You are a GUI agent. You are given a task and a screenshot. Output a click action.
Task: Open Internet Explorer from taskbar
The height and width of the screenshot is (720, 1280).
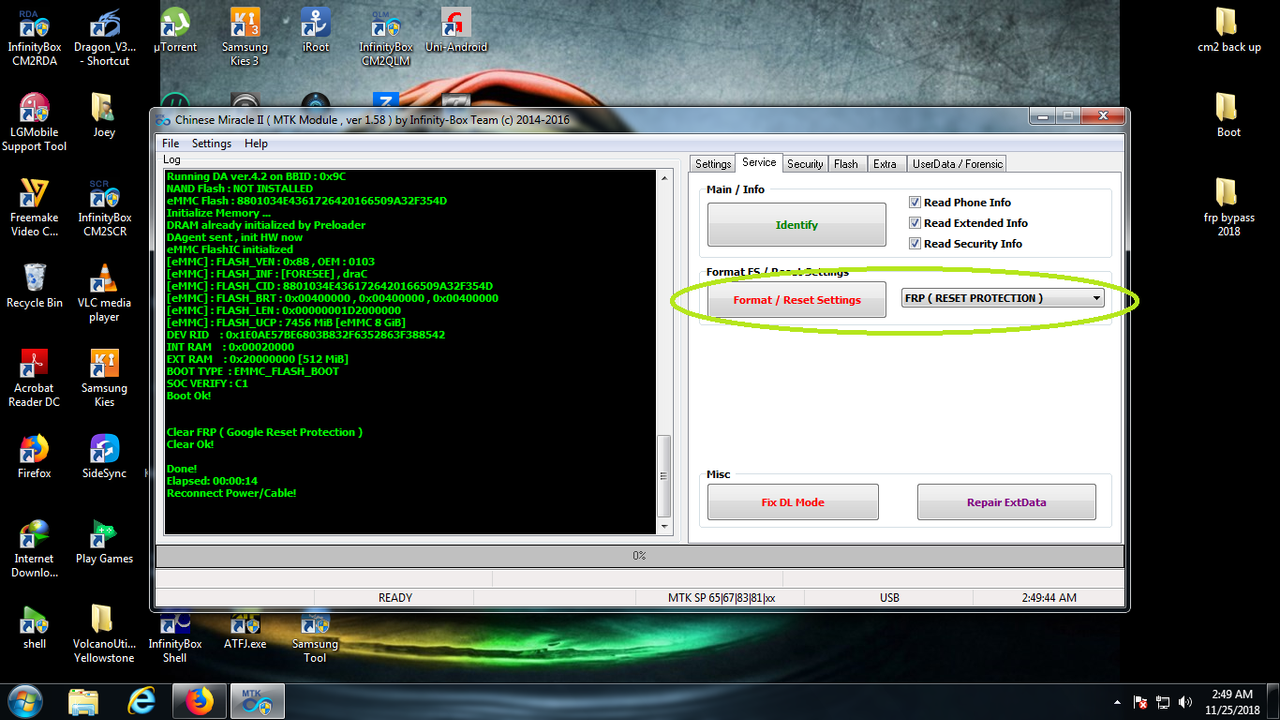(x=141, y=702)
